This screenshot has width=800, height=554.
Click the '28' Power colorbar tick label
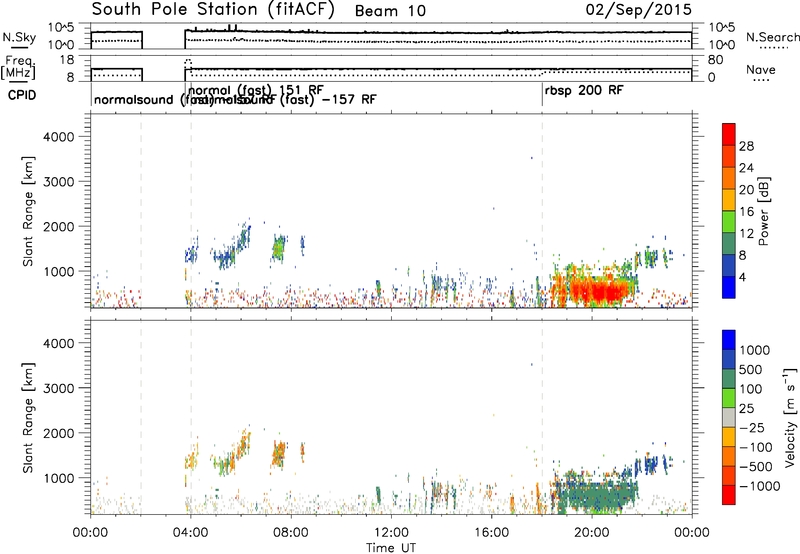point(746,146)
